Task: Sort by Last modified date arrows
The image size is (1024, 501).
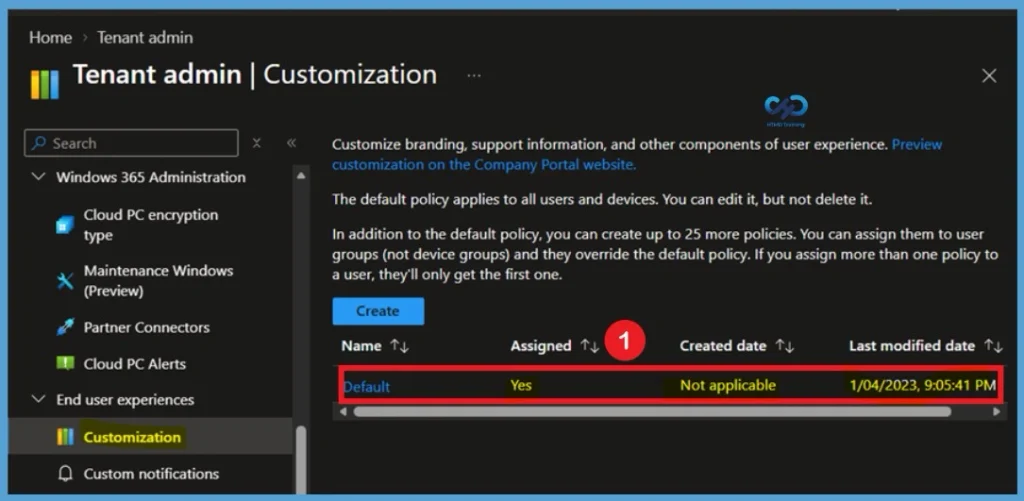Action: pos(993,346)
